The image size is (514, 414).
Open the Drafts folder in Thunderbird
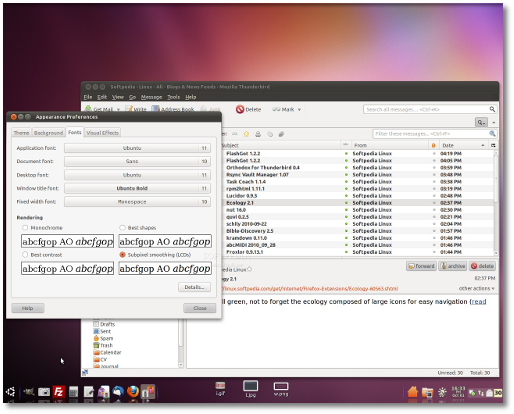click(x=104, y=324)
